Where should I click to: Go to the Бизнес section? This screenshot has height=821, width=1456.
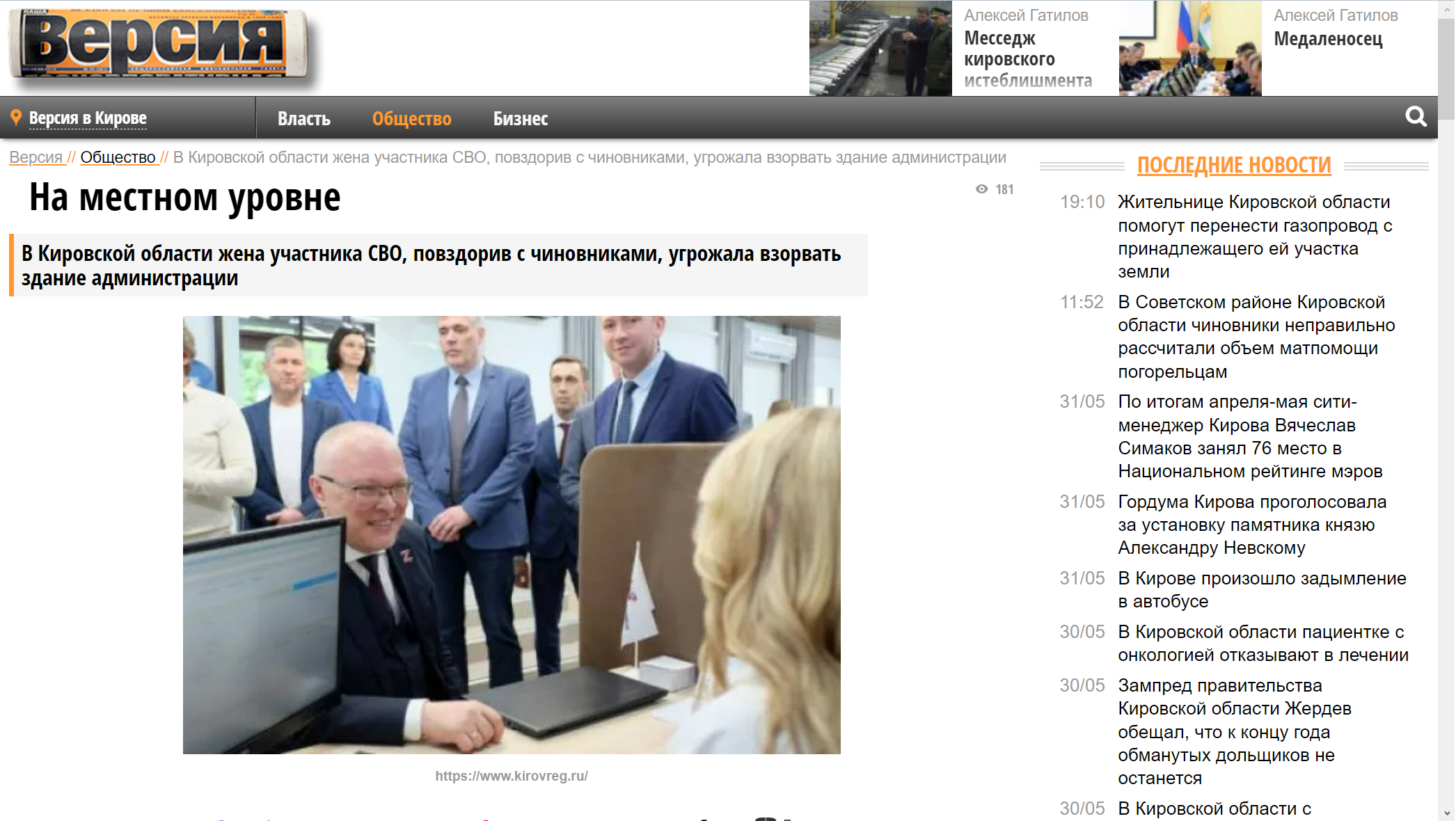point(520,119)
